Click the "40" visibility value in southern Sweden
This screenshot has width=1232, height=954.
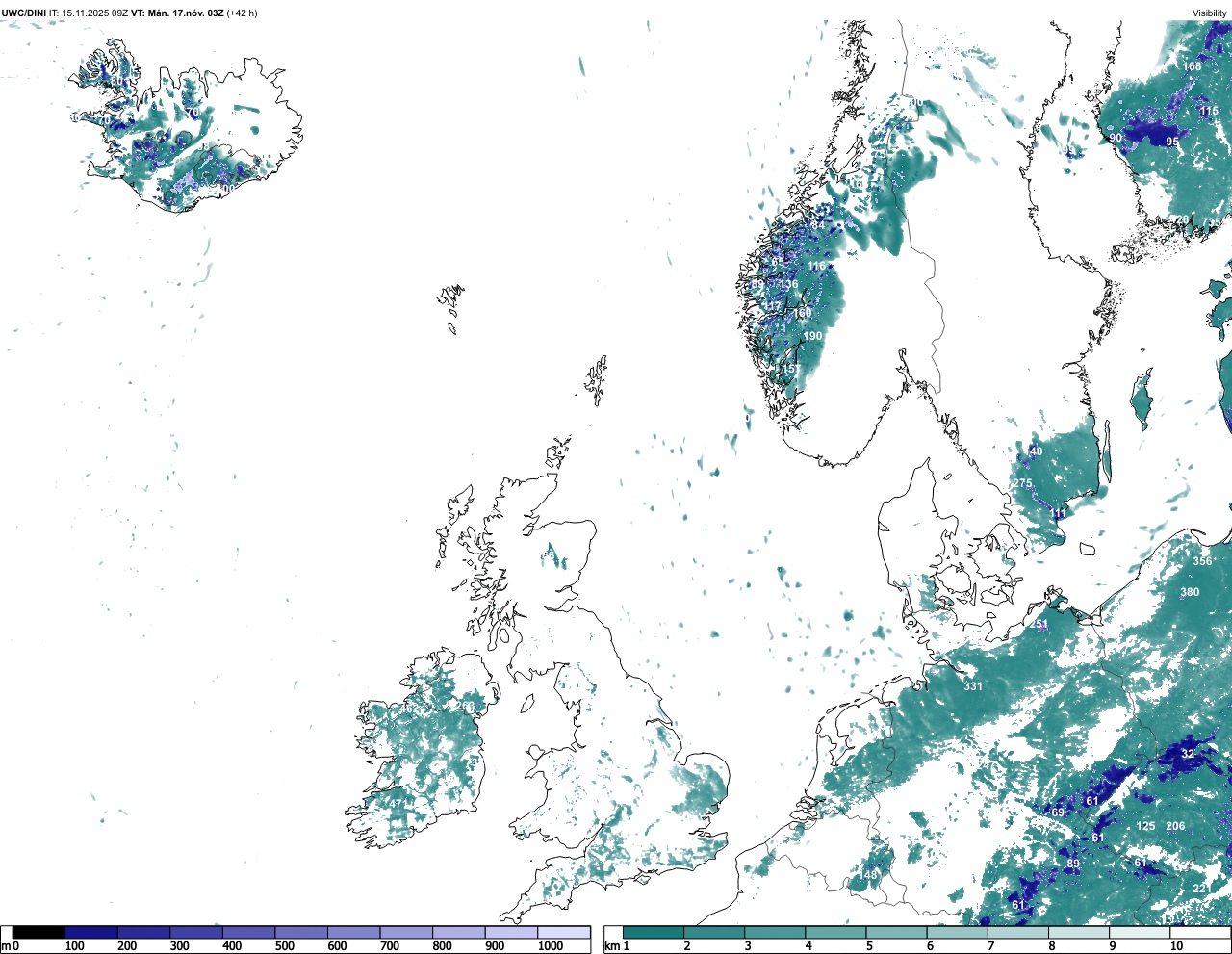(1037, 451)
